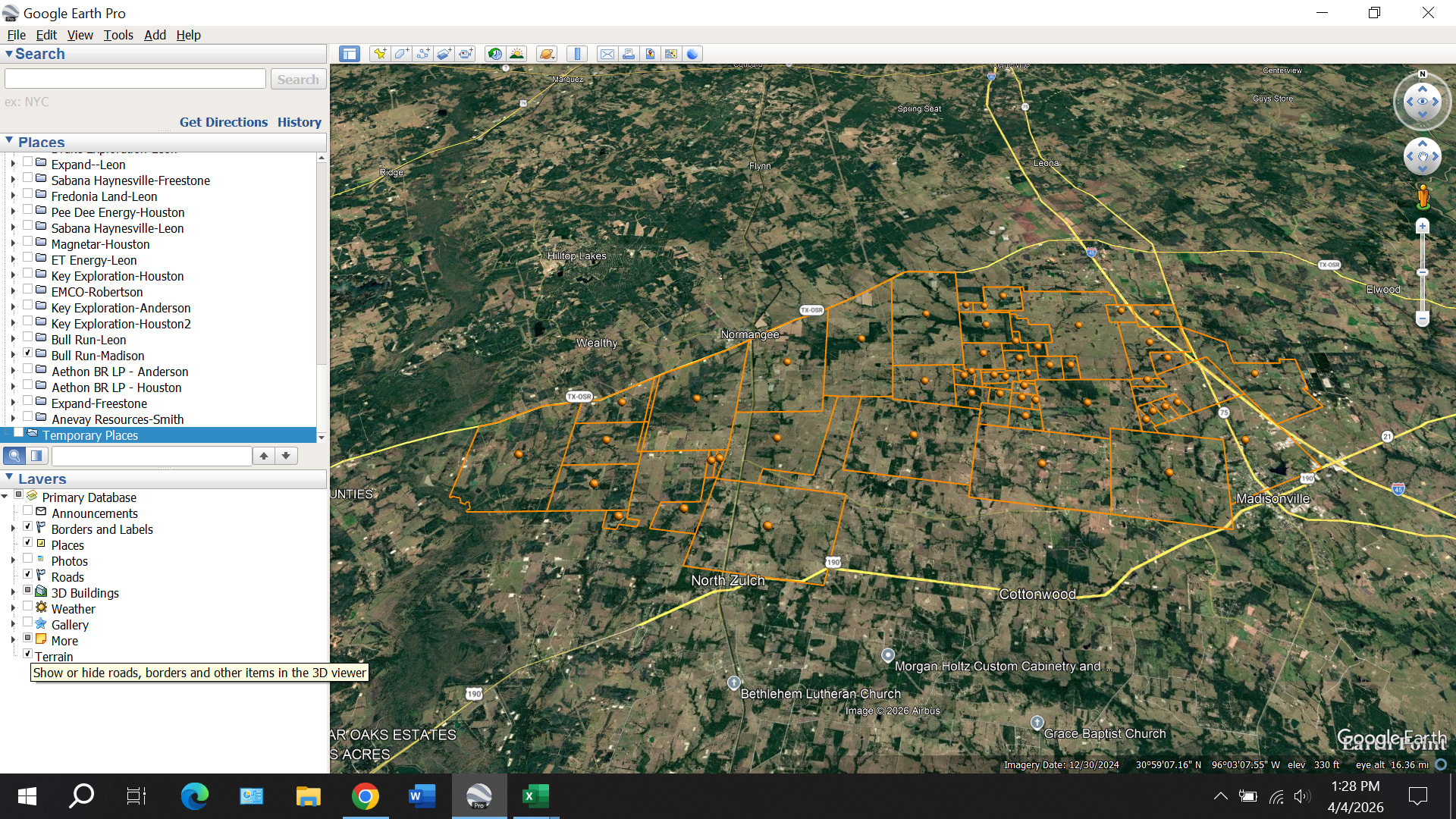Open the ruler measurement tool
This screenshot has height=819, width=1456.
coord(578,54)
